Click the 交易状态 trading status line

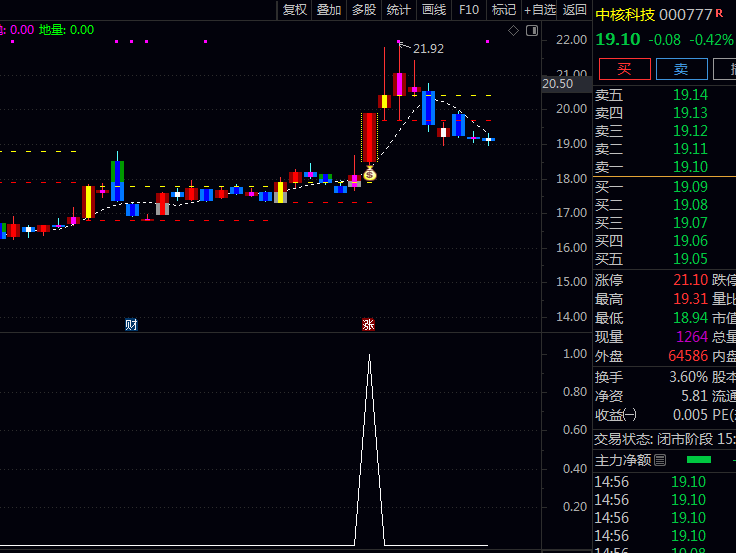click(x=665, y=439)
